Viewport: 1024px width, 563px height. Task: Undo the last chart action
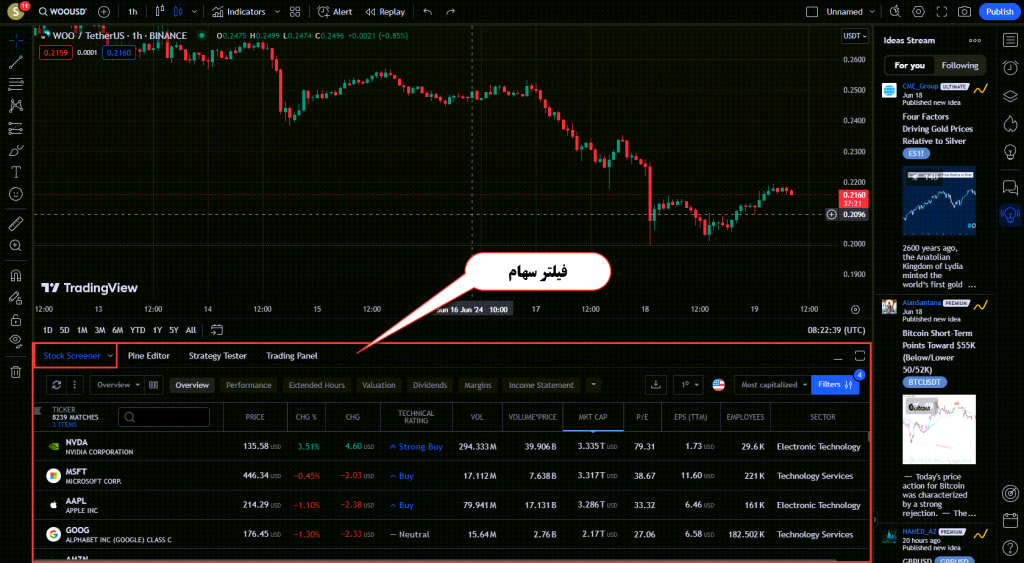coord(428,12)
